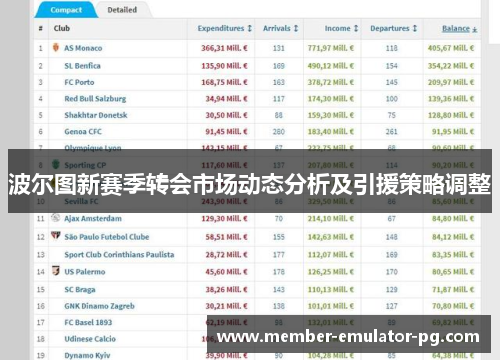Open São Paulo Futebol Clube link
Image resolution: width=500 pixels, height=362 pixels.
coord(107,237)
